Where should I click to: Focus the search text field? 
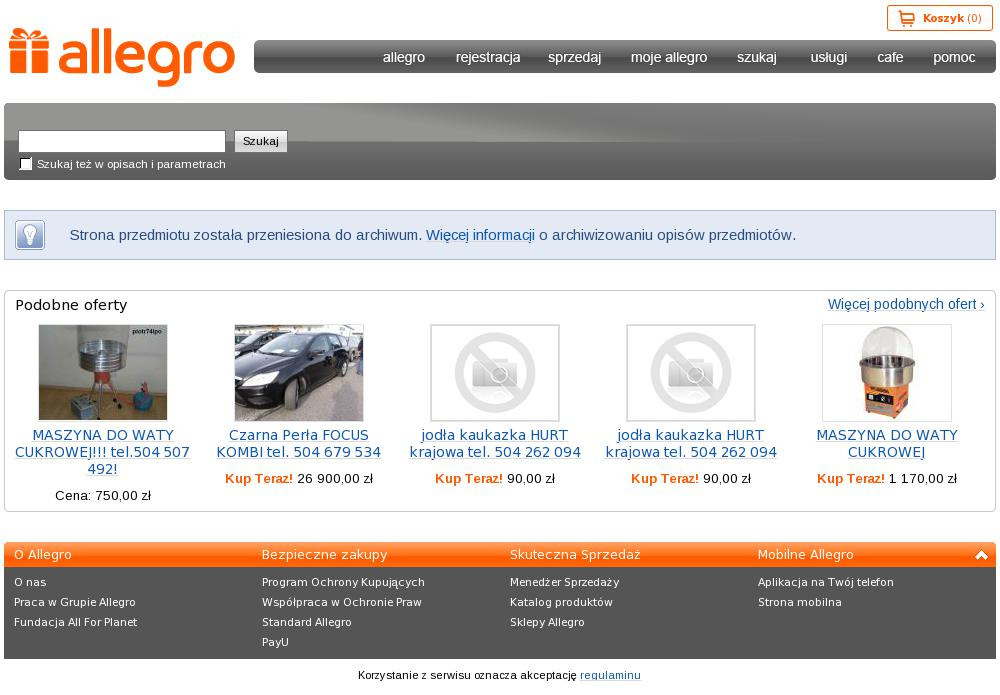coord(122,141)
